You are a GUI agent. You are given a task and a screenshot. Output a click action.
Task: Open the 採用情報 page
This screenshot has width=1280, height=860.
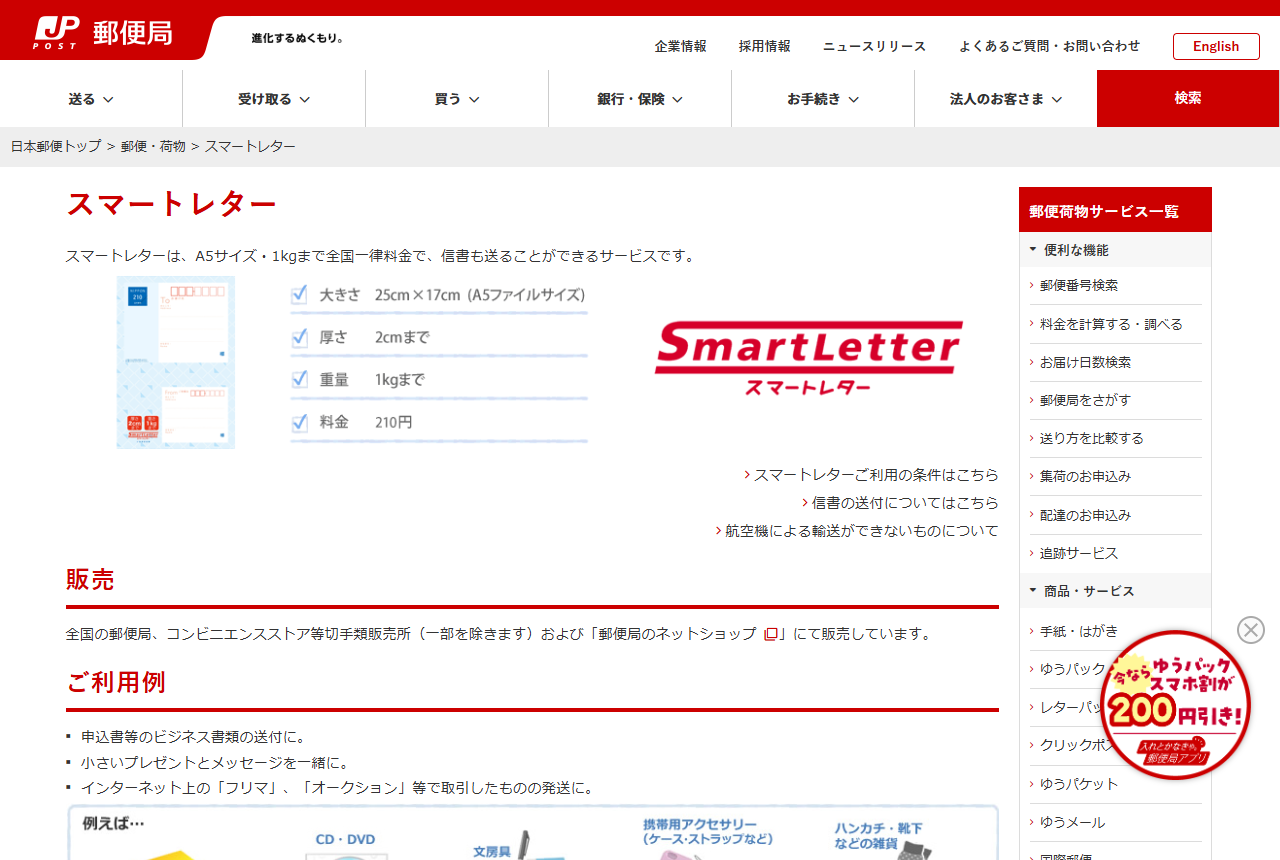click(764, 46)
